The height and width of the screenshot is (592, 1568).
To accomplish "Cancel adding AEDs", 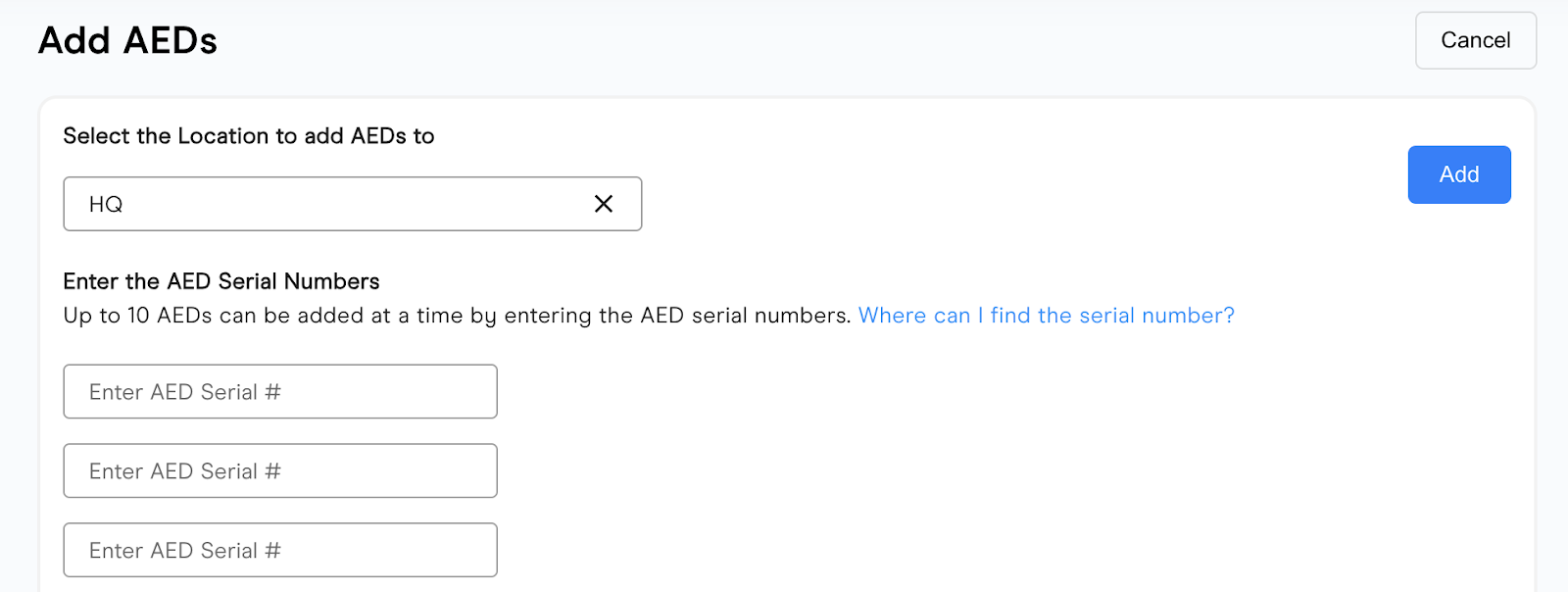I will pos(1475,40).
